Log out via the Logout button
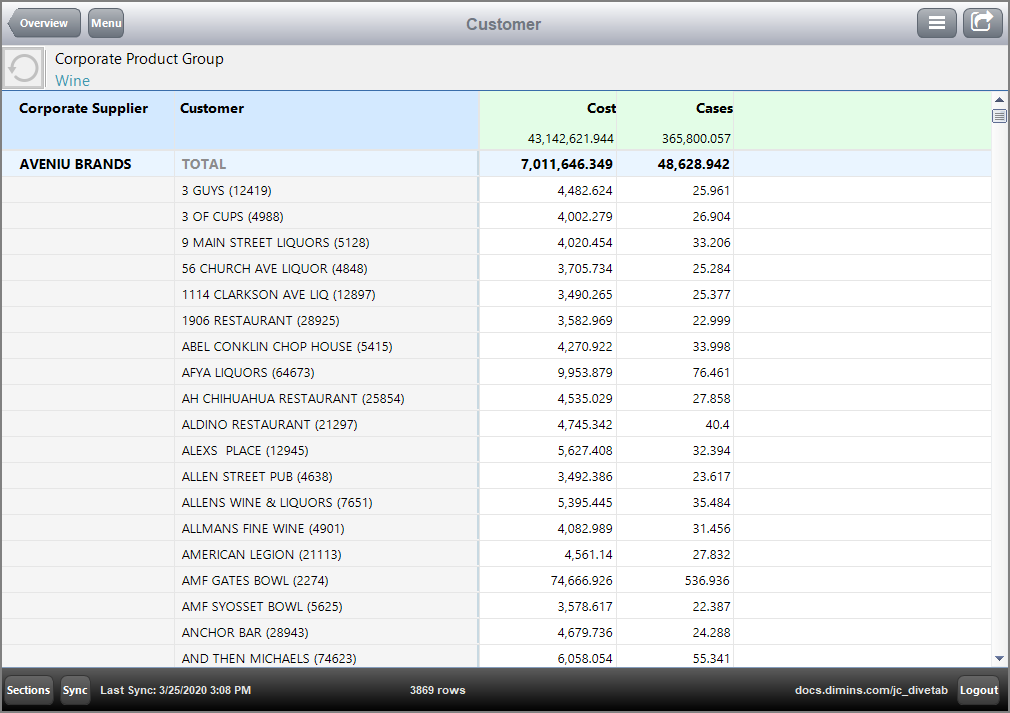1010x713 pixels. tap(979, 690)
